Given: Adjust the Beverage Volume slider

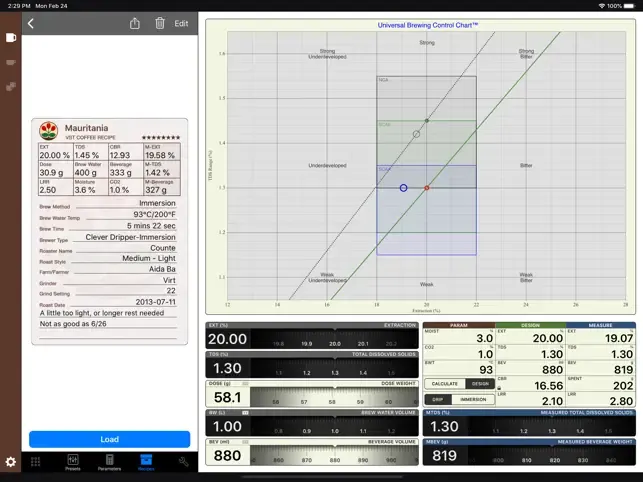Looking at the screenshot, I should [335, 456].
